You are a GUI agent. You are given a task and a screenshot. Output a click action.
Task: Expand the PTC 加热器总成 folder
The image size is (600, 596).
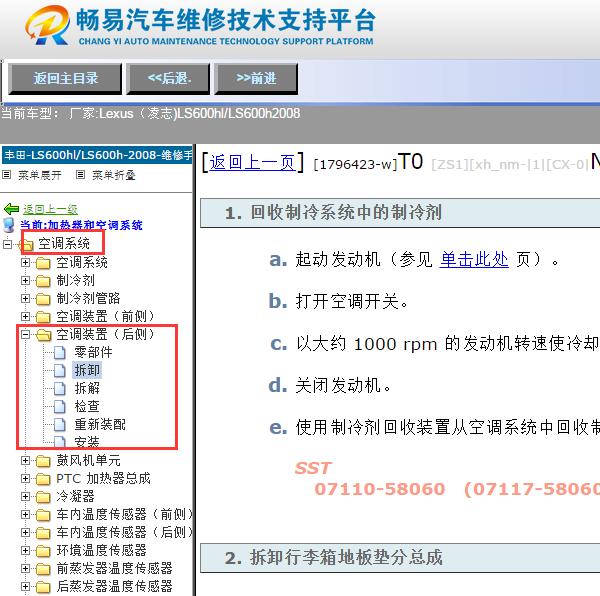pyautogui.click(x=25, y=479)
